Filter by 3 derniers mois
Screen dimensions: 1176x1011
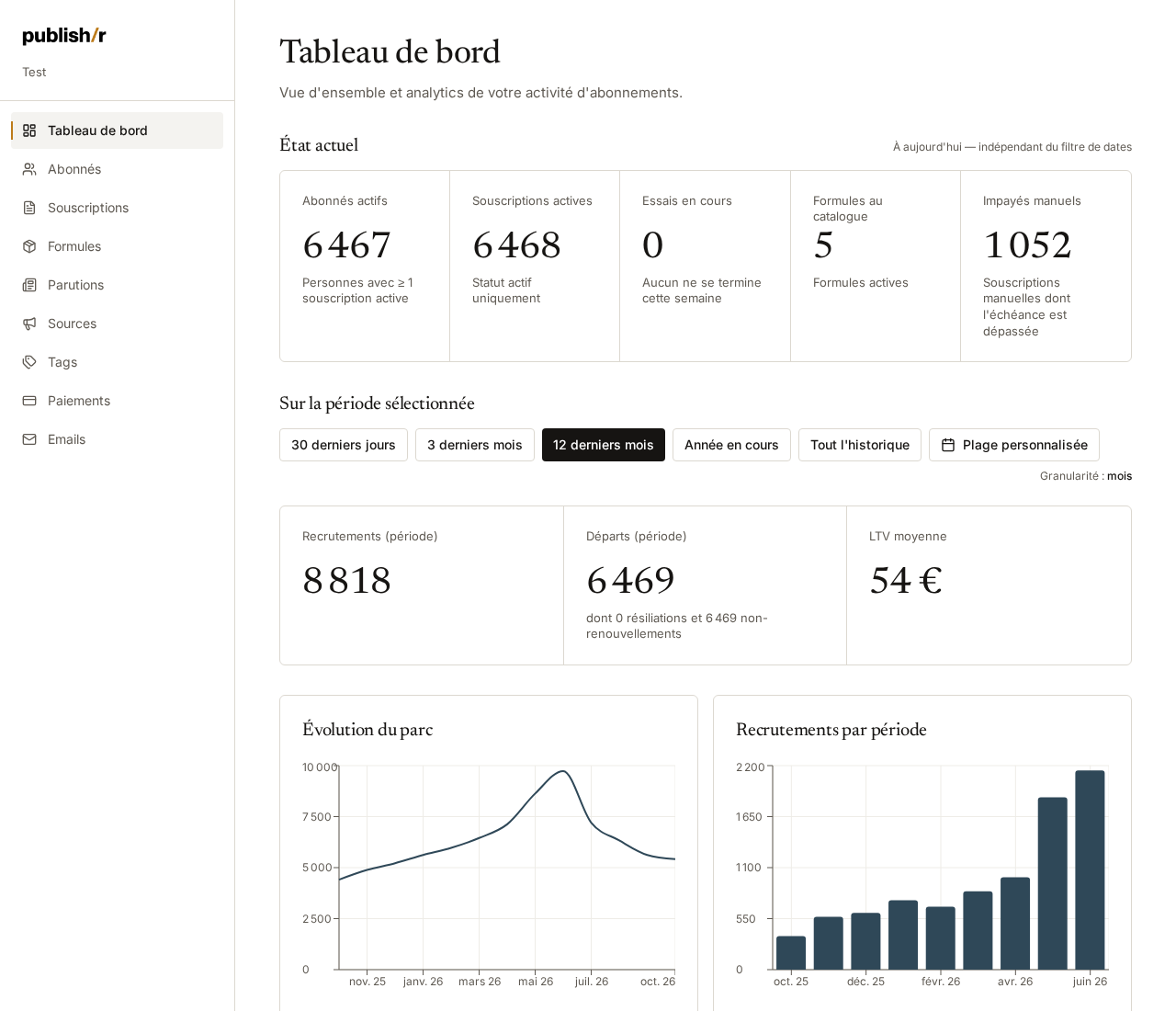click(x=475, y=445)
